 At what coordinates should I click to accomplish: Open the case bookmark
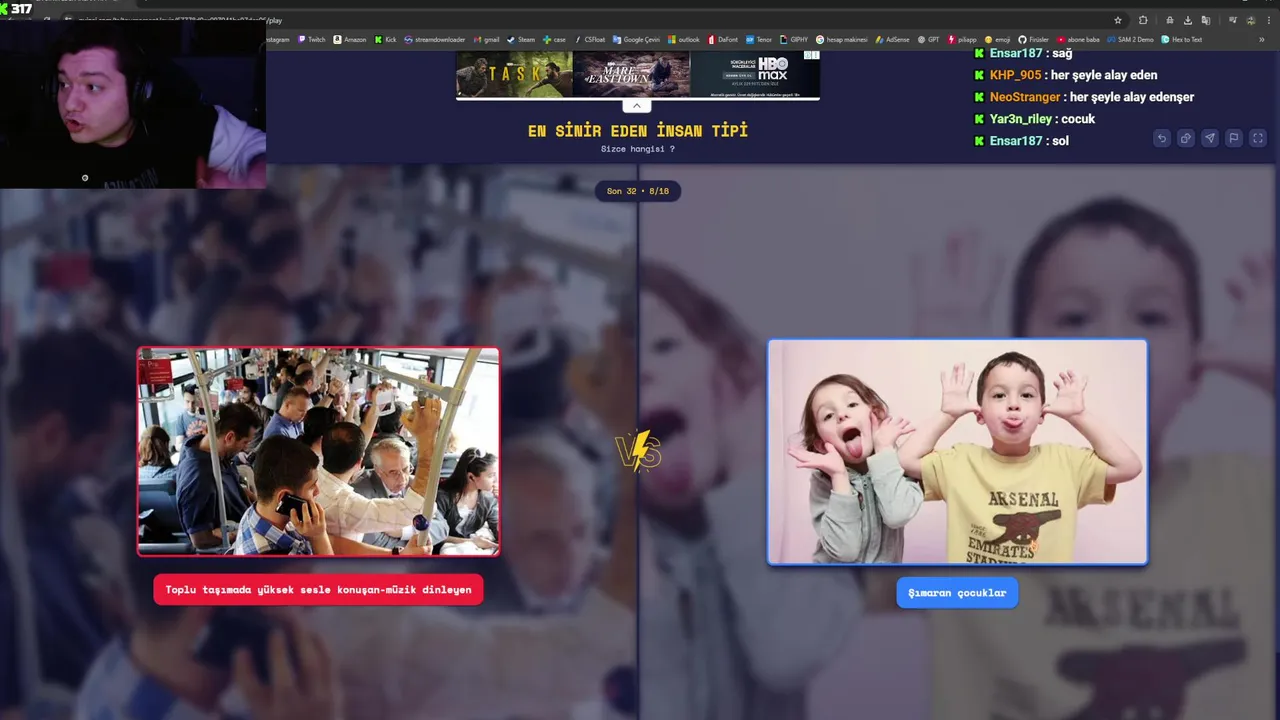click(x=554, y=40)
